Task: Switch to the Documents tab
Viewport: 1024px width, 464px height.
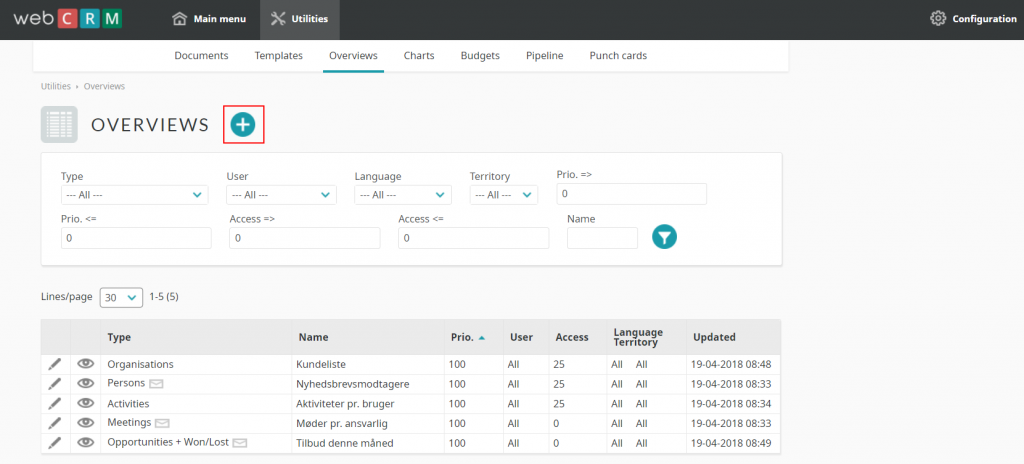Action: click(201, 56)
